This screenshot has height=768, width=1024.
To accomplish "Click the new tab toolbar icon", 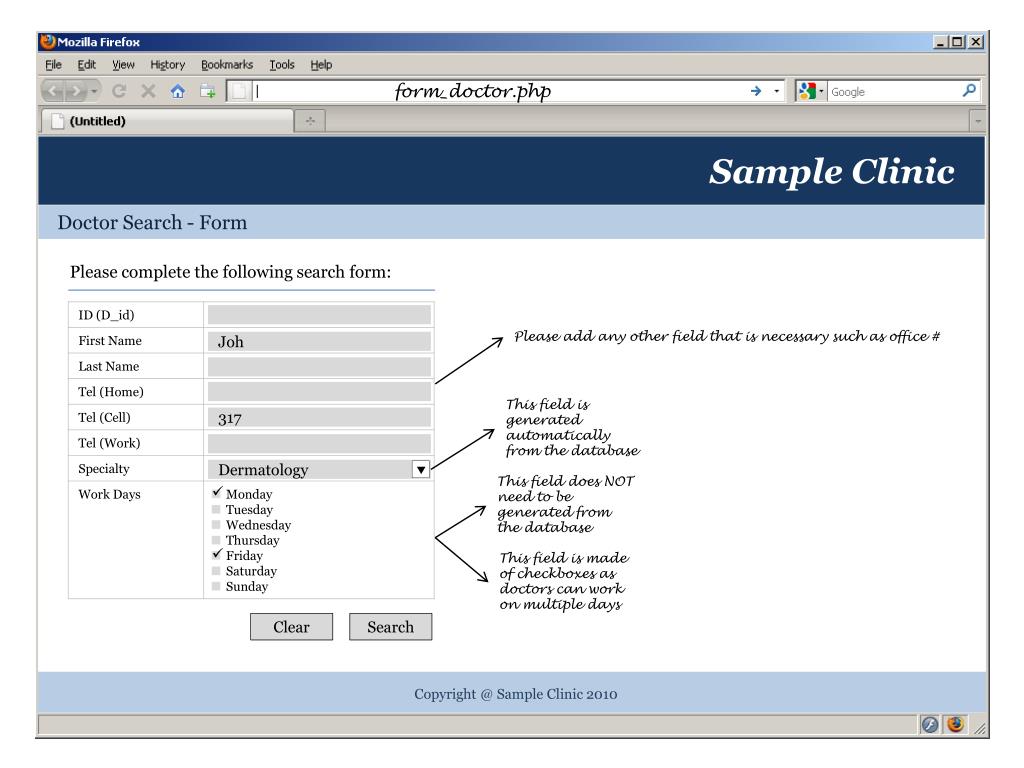I will 208,91.
